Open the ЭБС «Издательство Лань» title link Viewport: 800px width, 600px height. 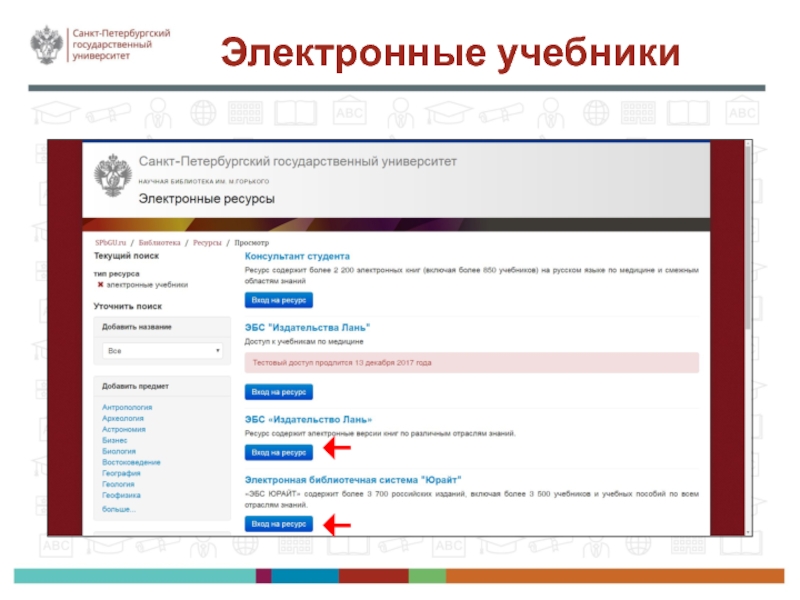click(x=308, y=419)
